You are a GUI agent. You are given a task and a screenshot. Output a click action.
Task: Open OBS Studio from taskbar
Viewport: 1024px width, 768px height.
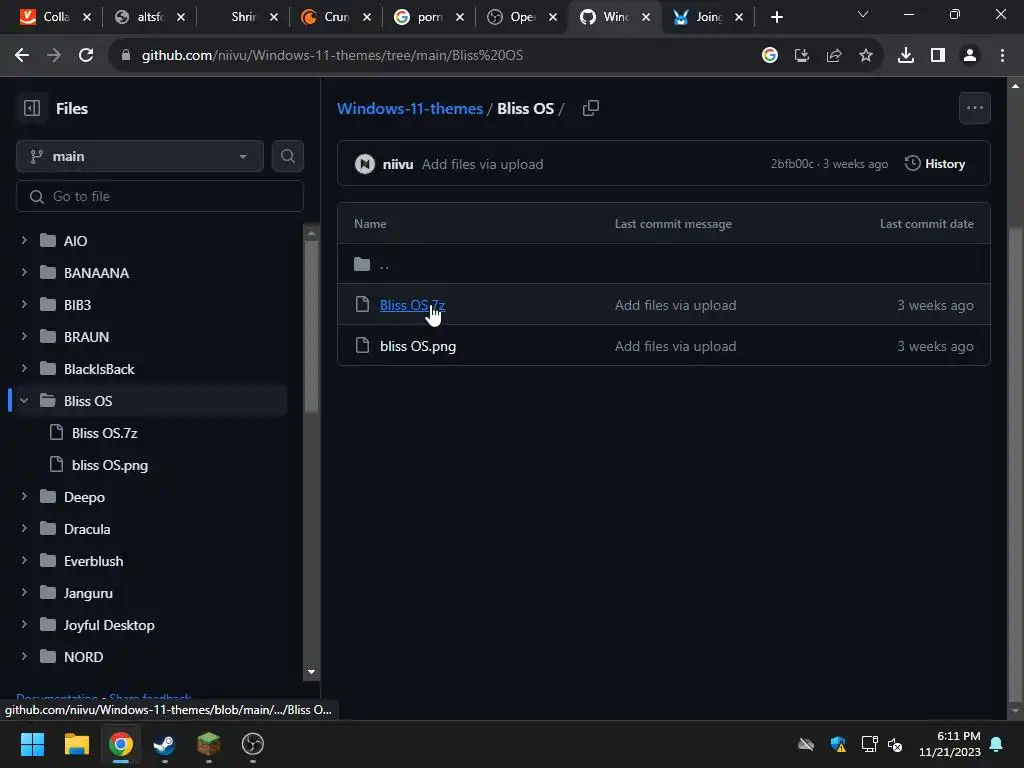(253, 744)
